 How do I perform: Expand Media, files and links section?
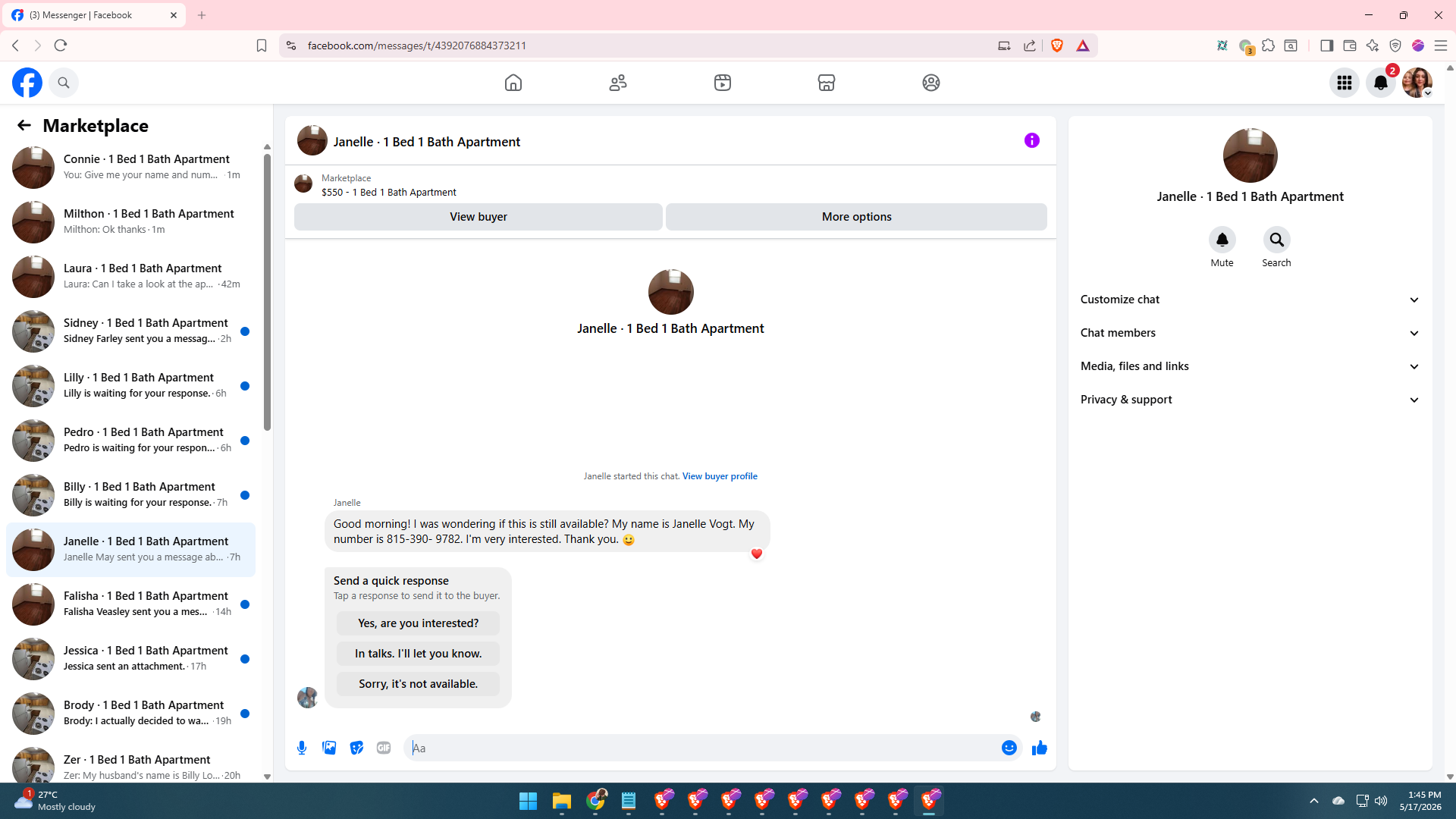pyautogui.click(x=1250, y=366)
